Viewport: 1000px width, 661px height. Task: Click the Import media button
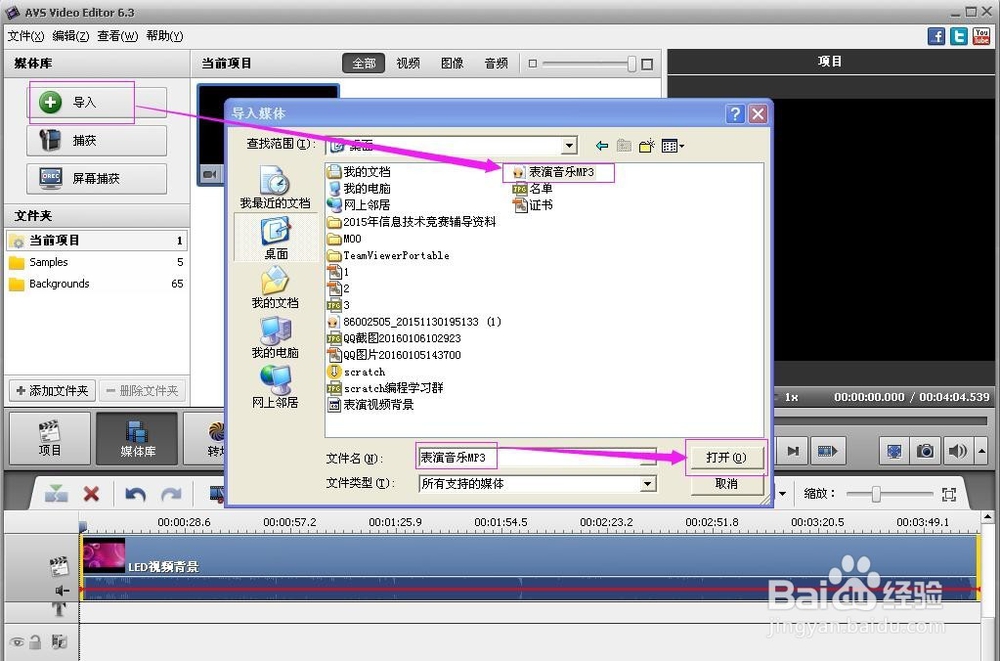(96, 102)
